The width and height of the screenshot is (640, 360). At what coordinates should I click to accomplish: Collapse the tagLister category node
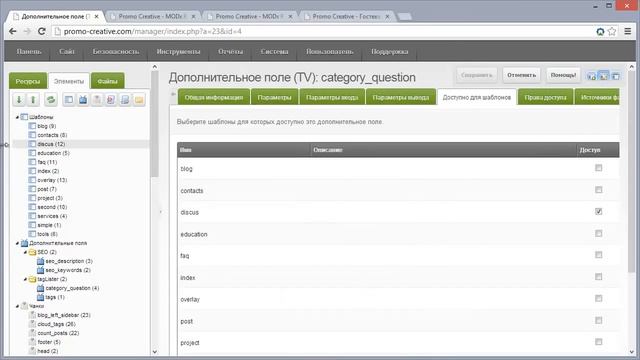pos(25,279)
